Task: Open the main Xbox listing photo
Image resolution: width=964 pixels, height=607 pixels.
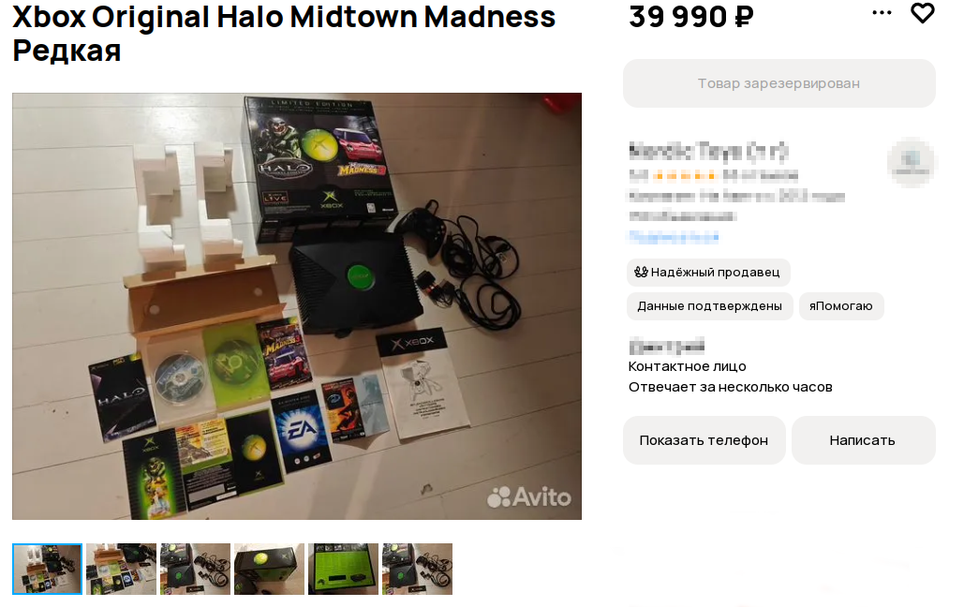Action: [297, 306]
